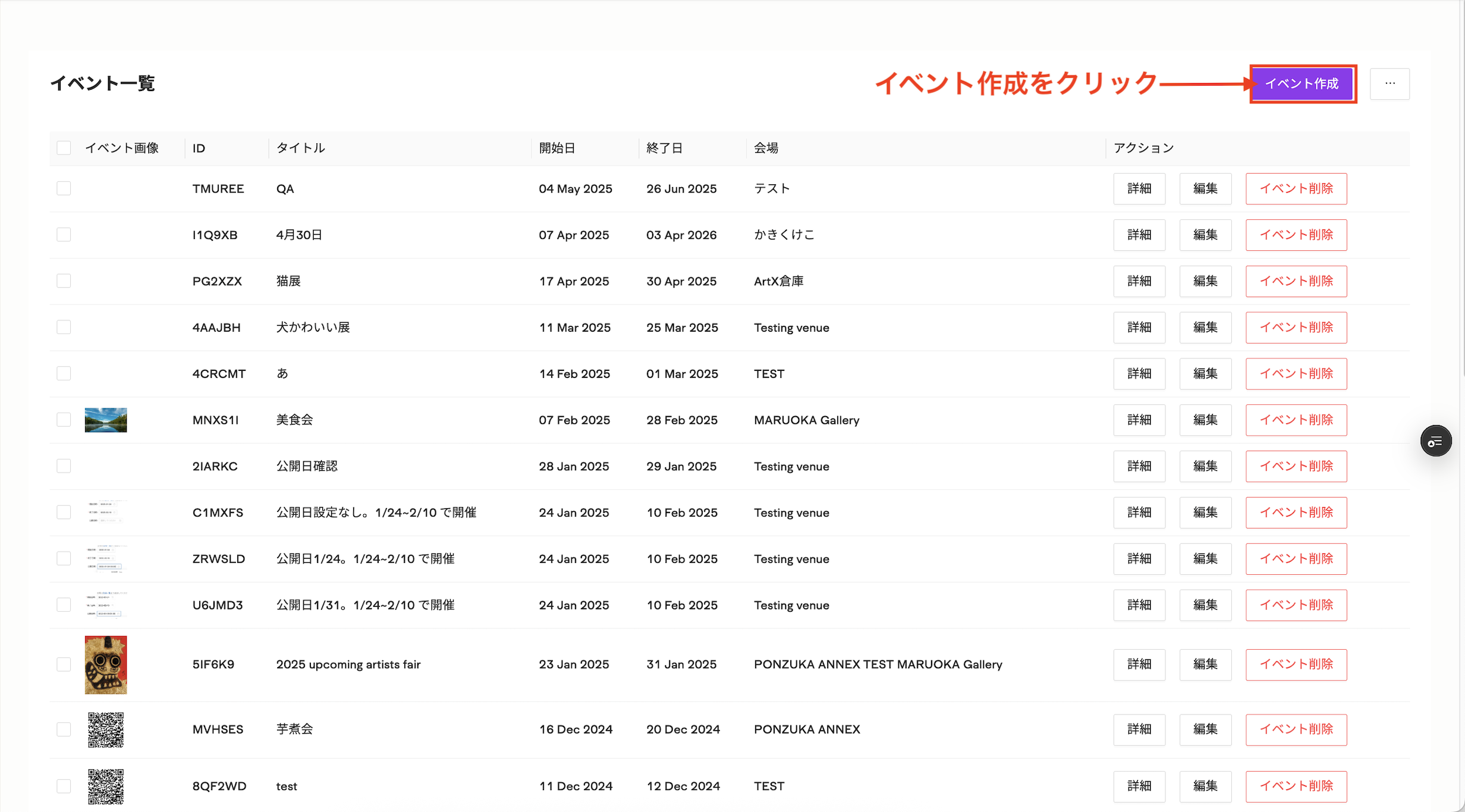Viewport: 1465px width, 812px height.
Task: Click イベント削除 for the 美食会 event
Action: coord(1296,420)
